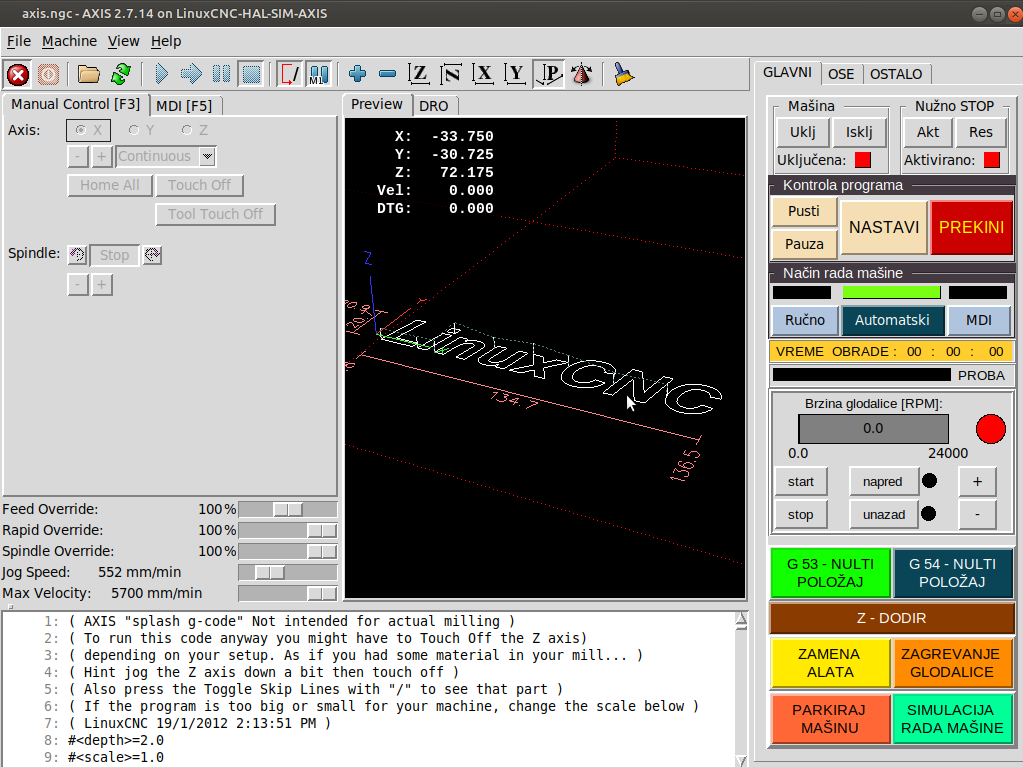This screenshot has width=1023, height=768.
Task: Click the Z - DODIR button
Action: pyautogui.click(x=892, y=618)
